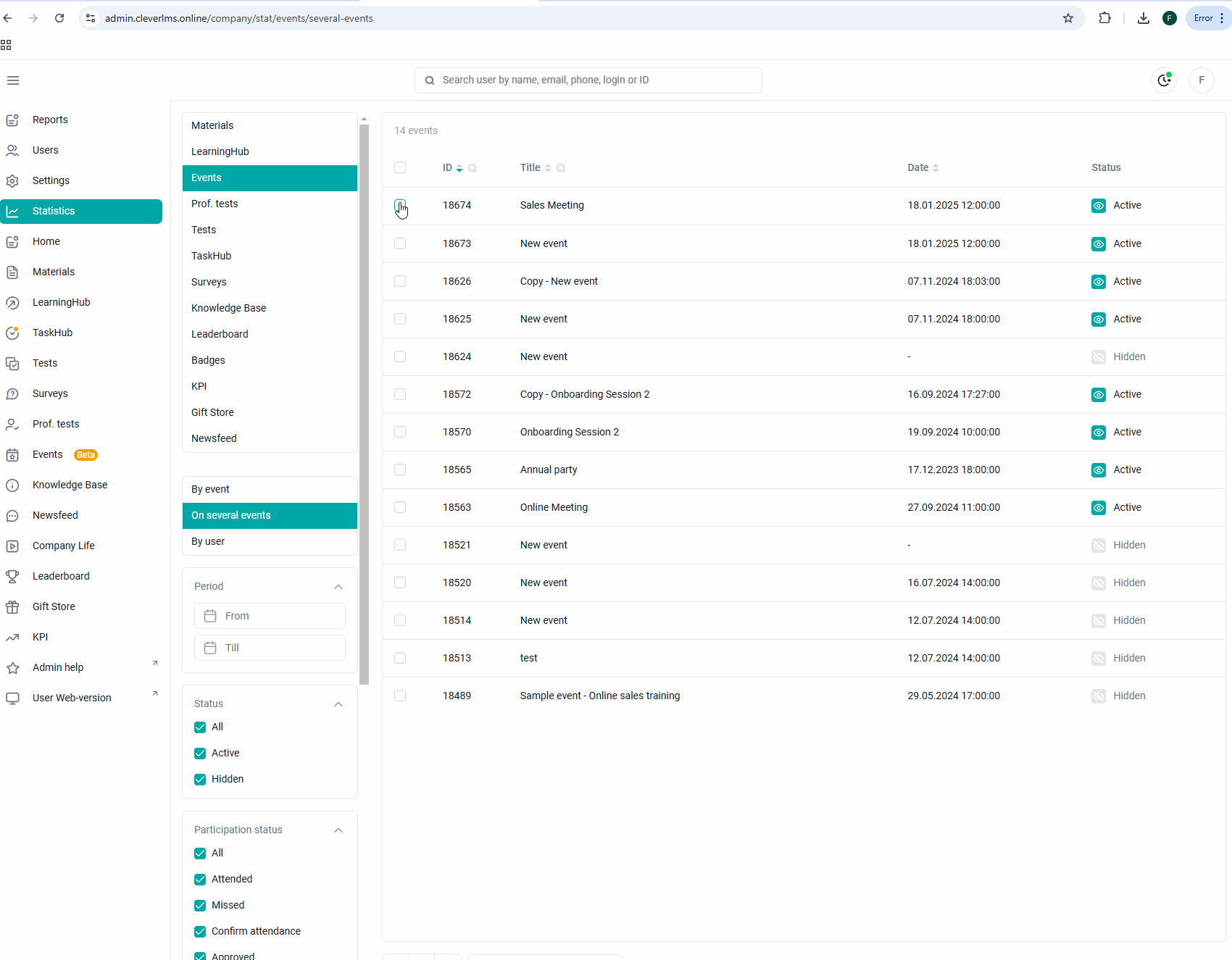This screenshot has height=960, width=1232.
Task: Bookmark page with the star icon
Action: coord(1068,18)
